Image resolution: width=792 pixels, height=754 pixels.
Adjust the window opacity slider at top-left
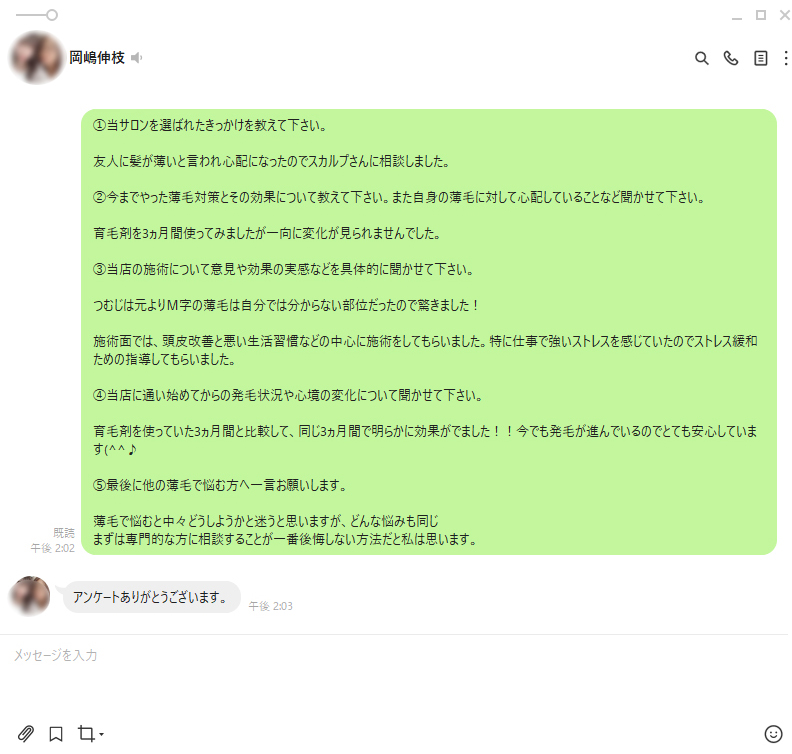(37, 15)
